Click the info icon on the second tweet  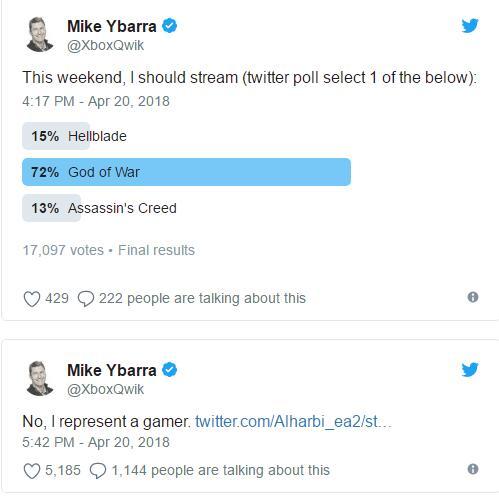[x=473, y=469]
